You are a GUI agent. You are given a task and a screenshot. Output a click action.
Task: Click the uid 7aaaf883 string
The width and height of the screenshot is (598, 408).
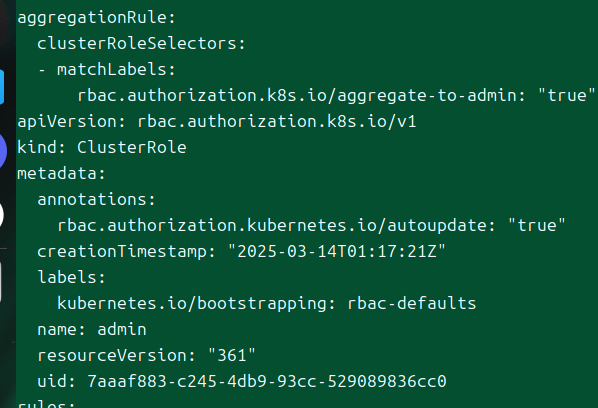[267, 381]
